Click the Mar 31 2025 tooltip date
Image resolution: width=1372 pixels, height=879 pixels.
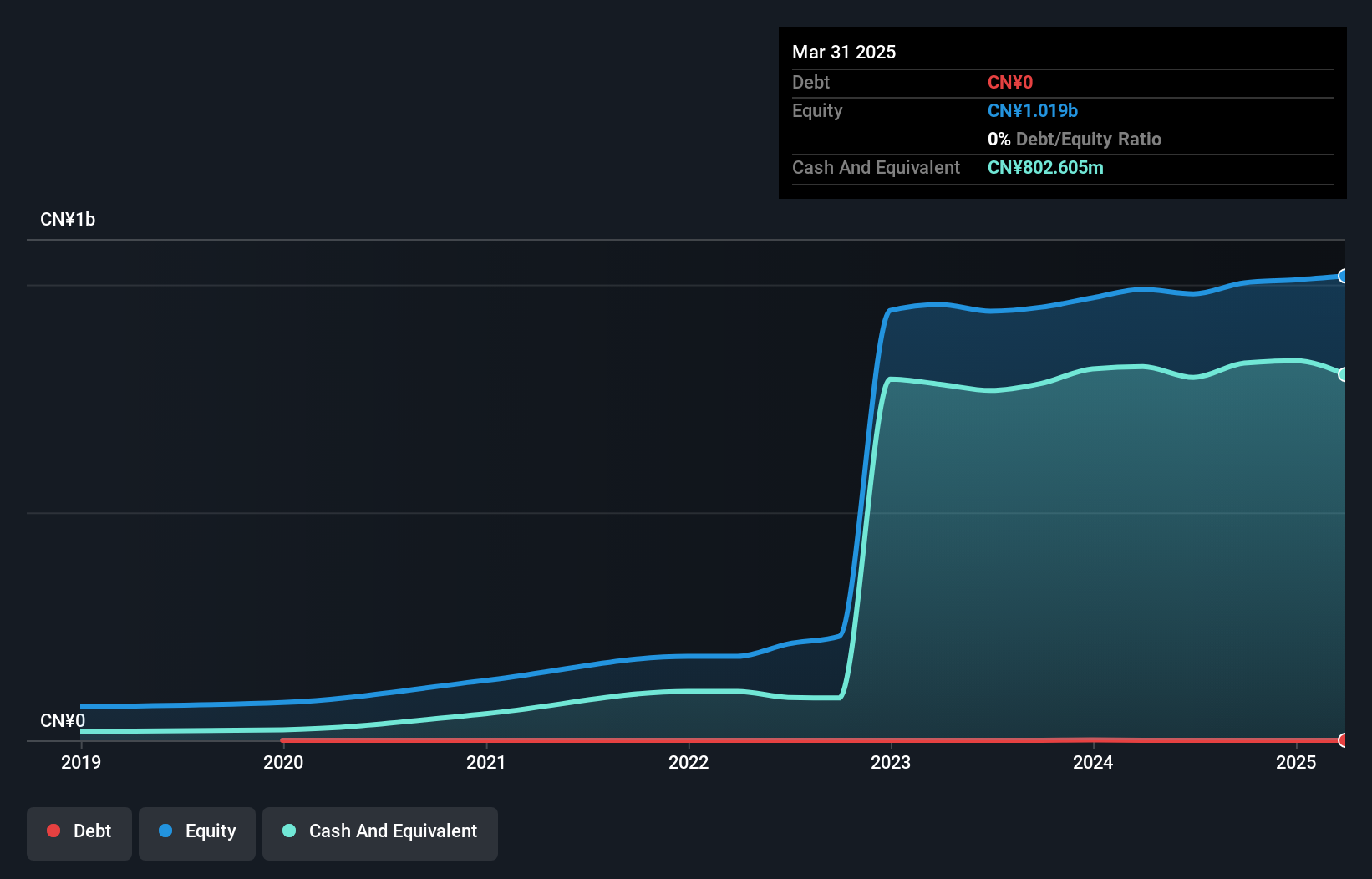click(x=844, y=52)
